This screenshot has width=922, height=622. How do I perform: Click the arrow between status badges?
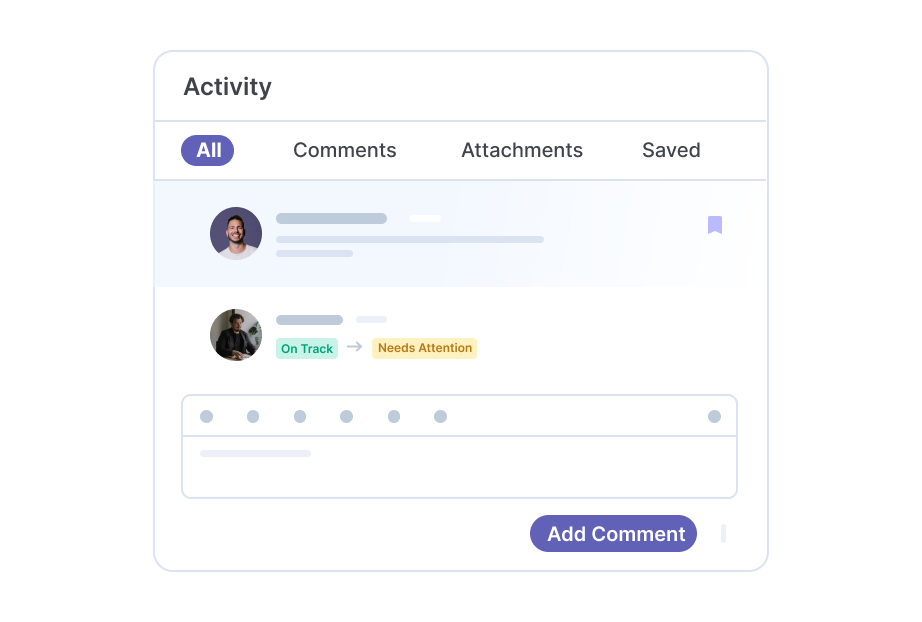[x=355, y=347]
